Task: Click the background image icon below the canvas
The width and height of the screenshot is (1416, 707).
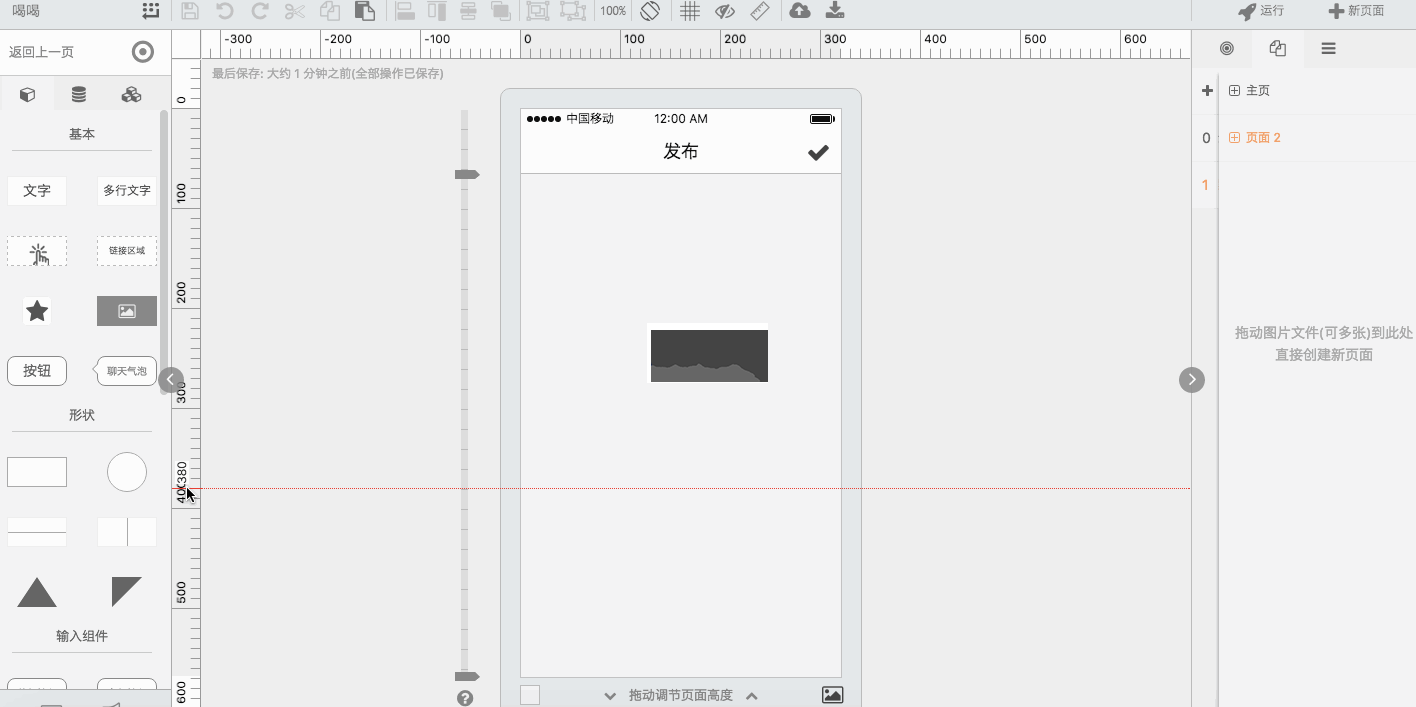Action: point(832,695)
